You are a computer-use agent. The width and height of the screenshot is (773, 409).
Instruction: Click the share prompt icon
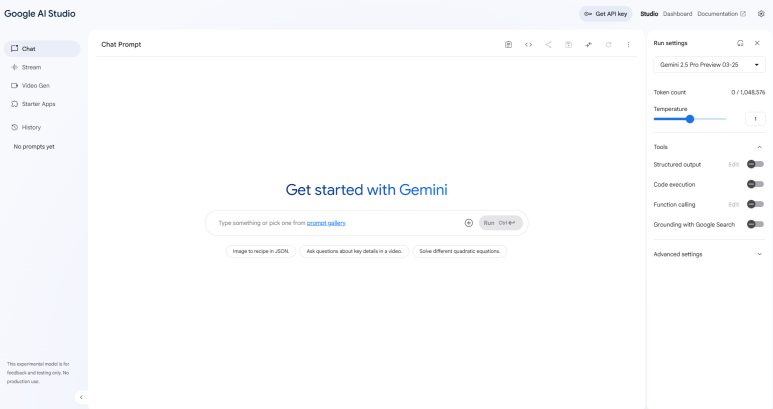(x=548, y=44)
